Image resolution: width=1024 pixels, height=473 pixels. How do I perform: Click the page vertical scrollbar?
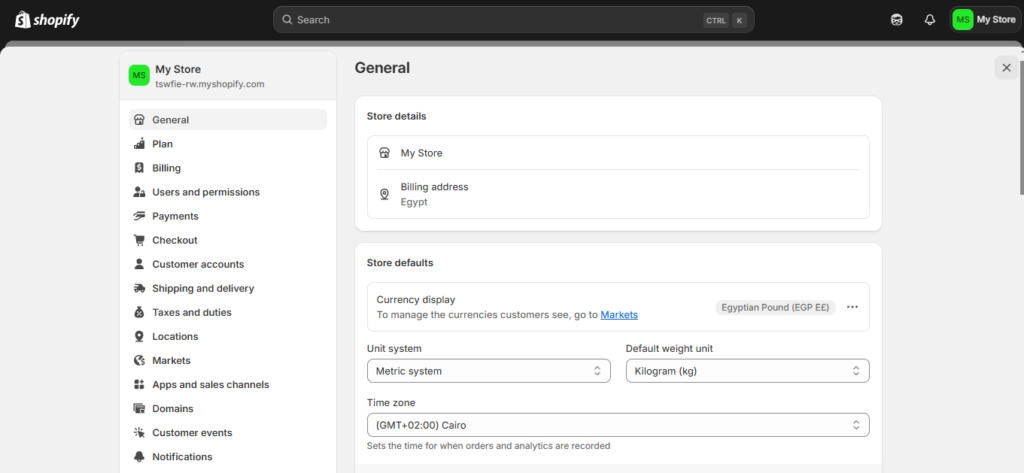pos(1021,128)
